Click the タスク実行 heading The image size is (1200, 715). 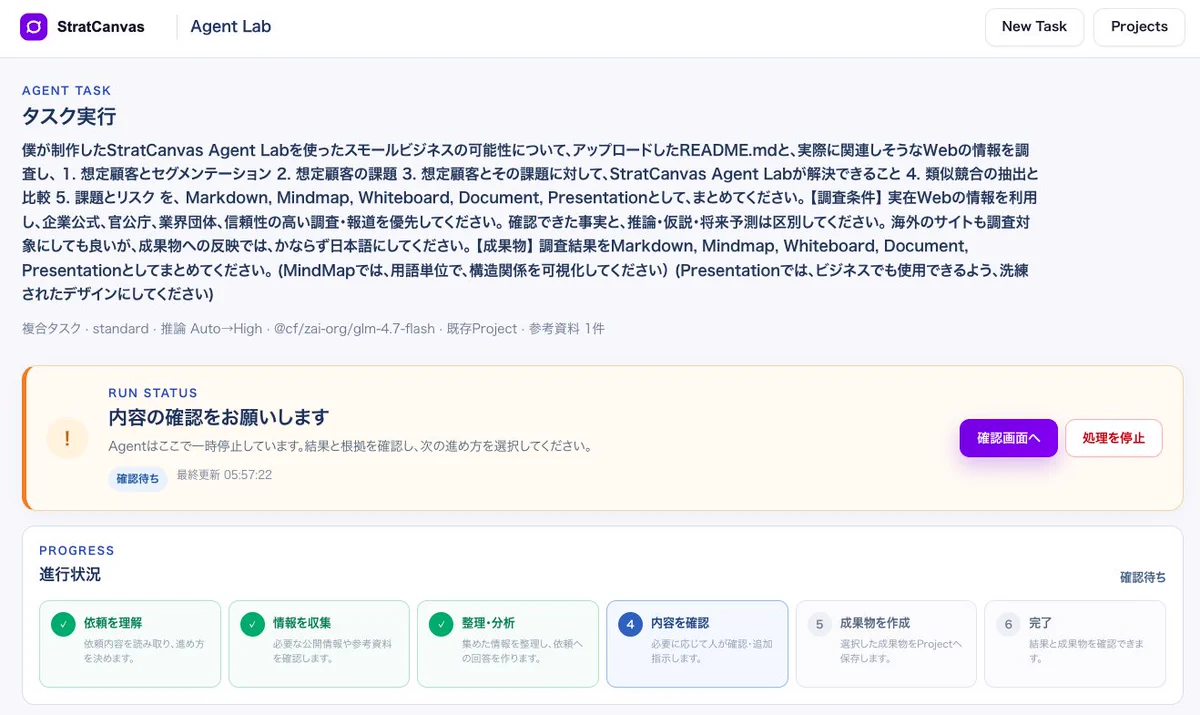click(69, 116)
